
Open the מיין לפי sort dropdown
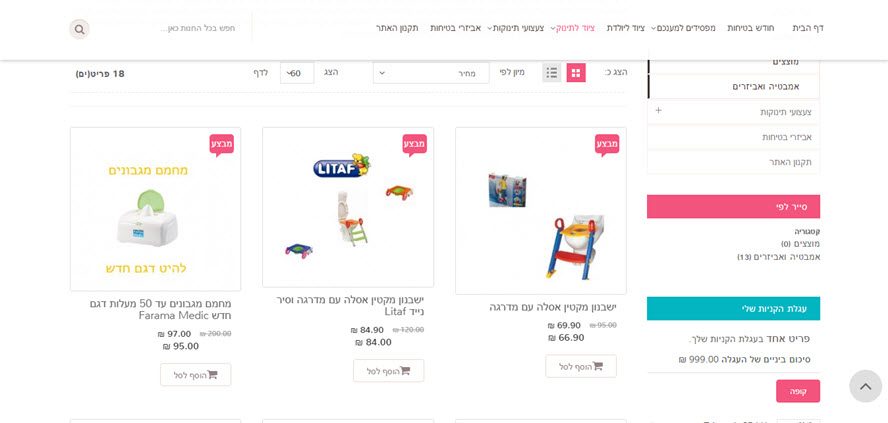pyautogui.click(x=431, y=73)
